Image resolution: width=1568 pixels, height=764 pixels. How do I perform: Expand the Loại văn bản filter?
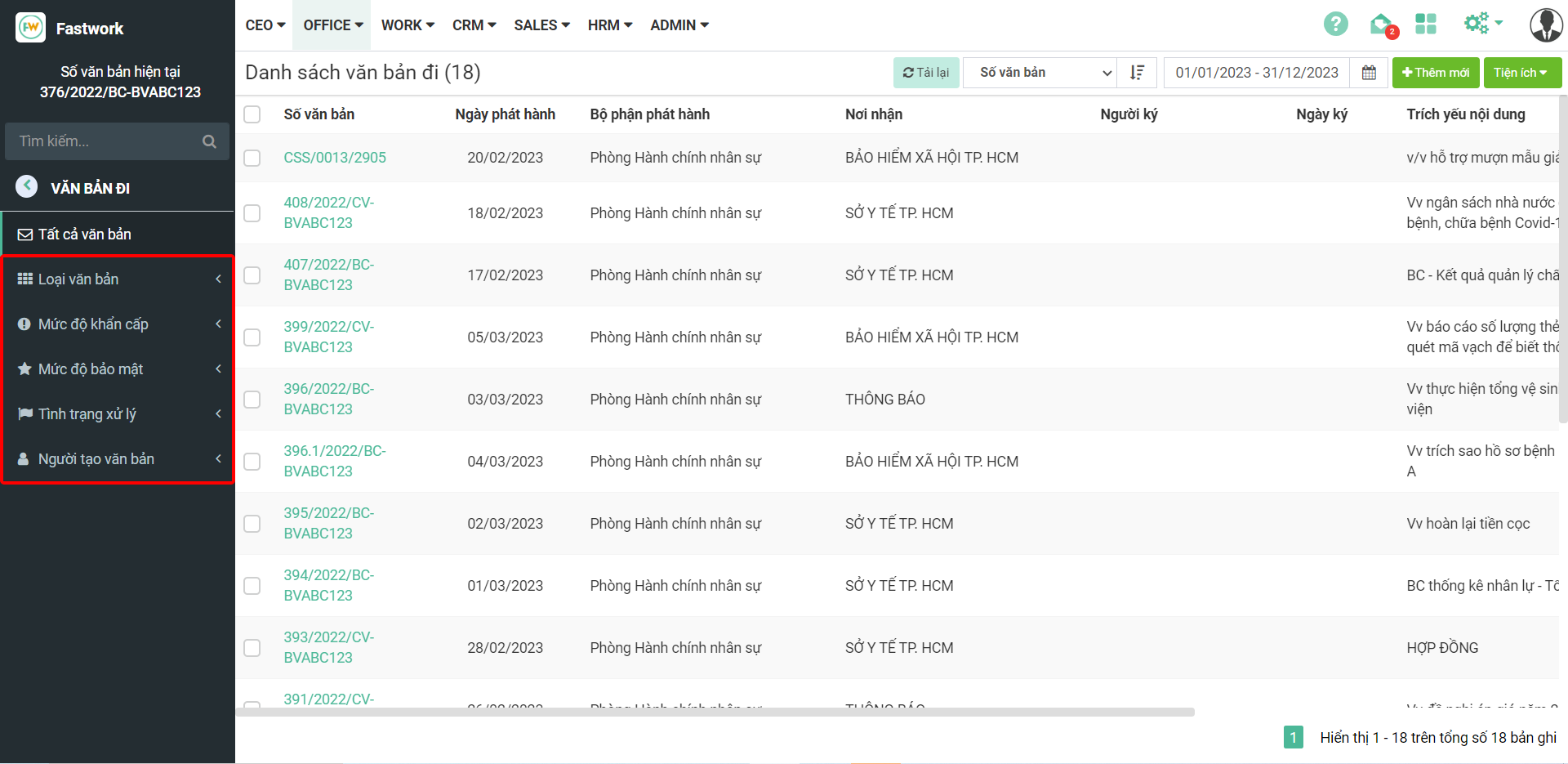[118, 279]
